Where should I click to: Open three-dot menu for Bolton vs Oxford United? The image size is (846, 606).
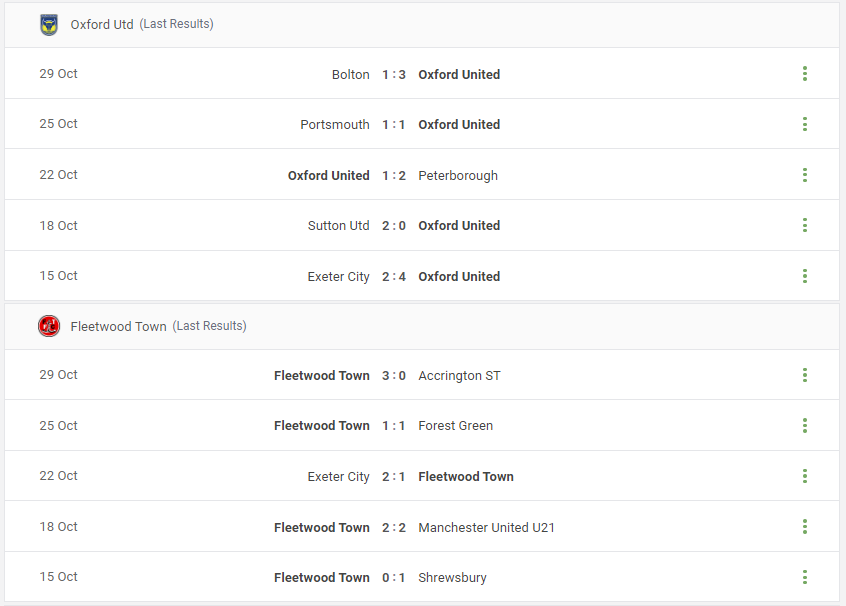(804, 73)
